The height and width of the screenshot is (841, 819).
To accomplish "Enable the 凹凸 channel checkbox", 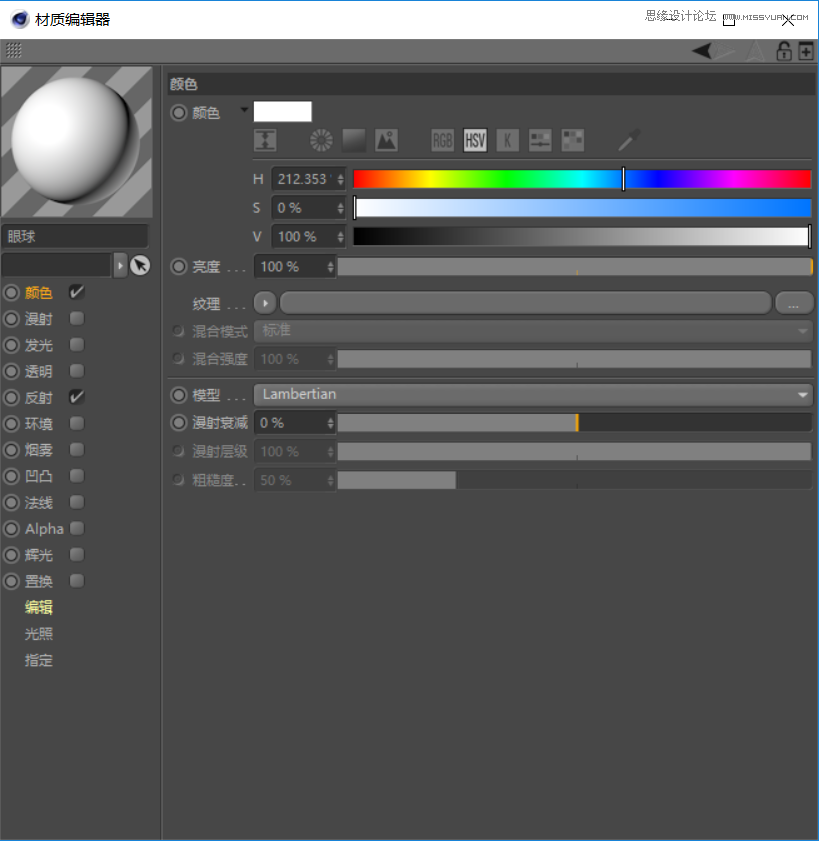I will (x=76, y=475).
